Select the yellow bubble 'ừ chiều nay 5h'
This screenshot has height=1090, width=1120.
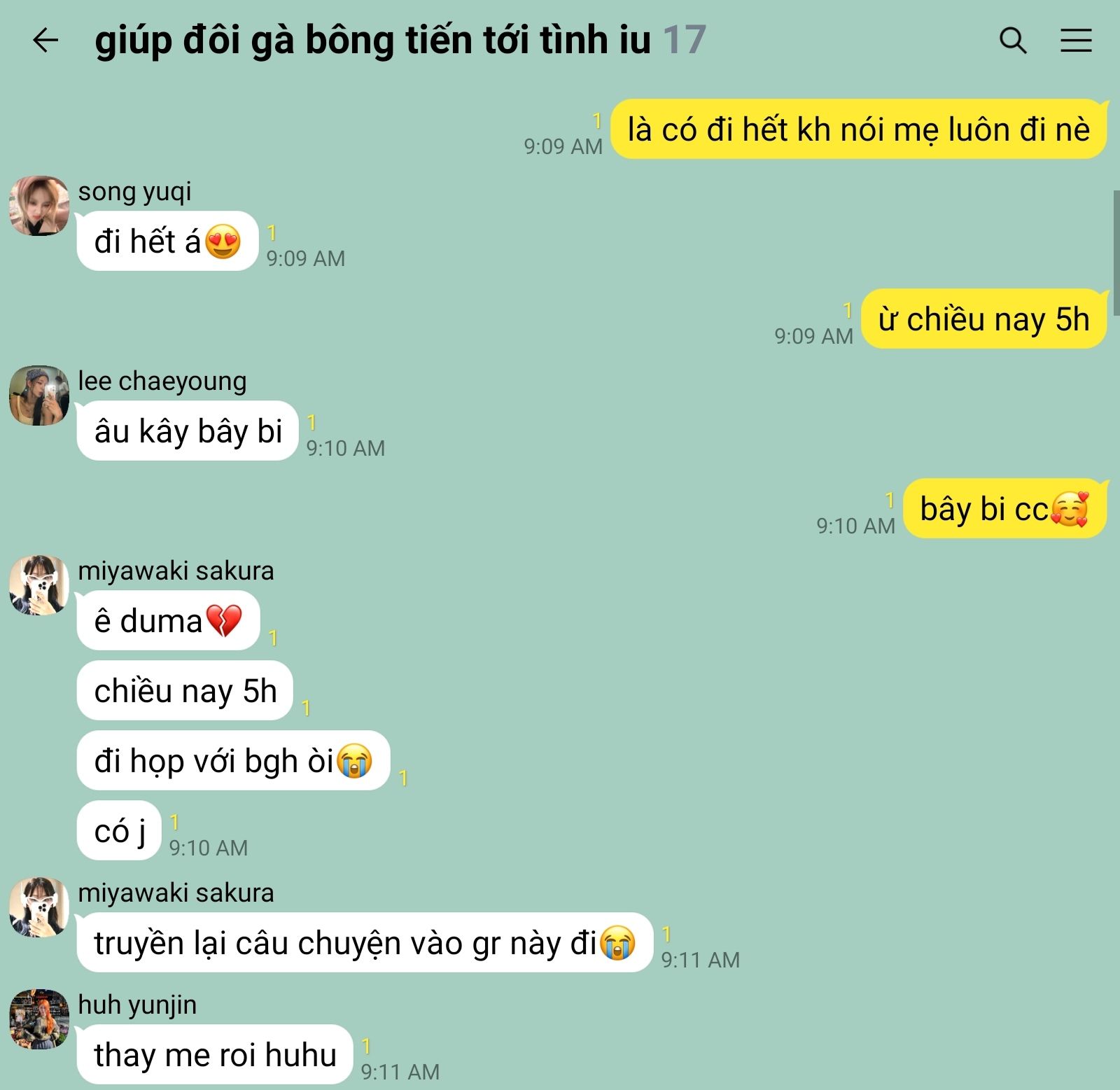[x=984, y=319]
